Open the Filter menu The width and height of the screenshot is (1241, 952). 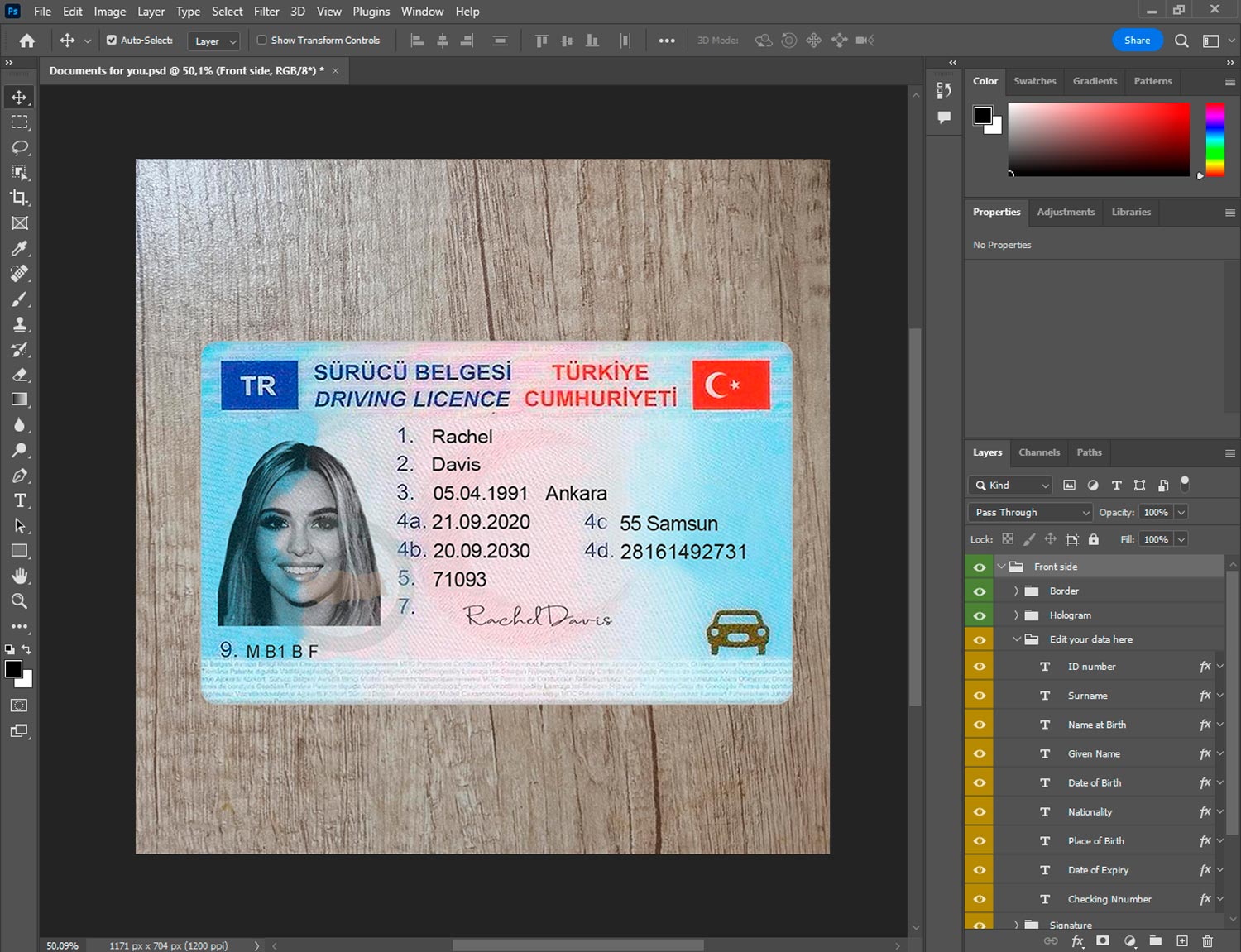tap(266, 12)
